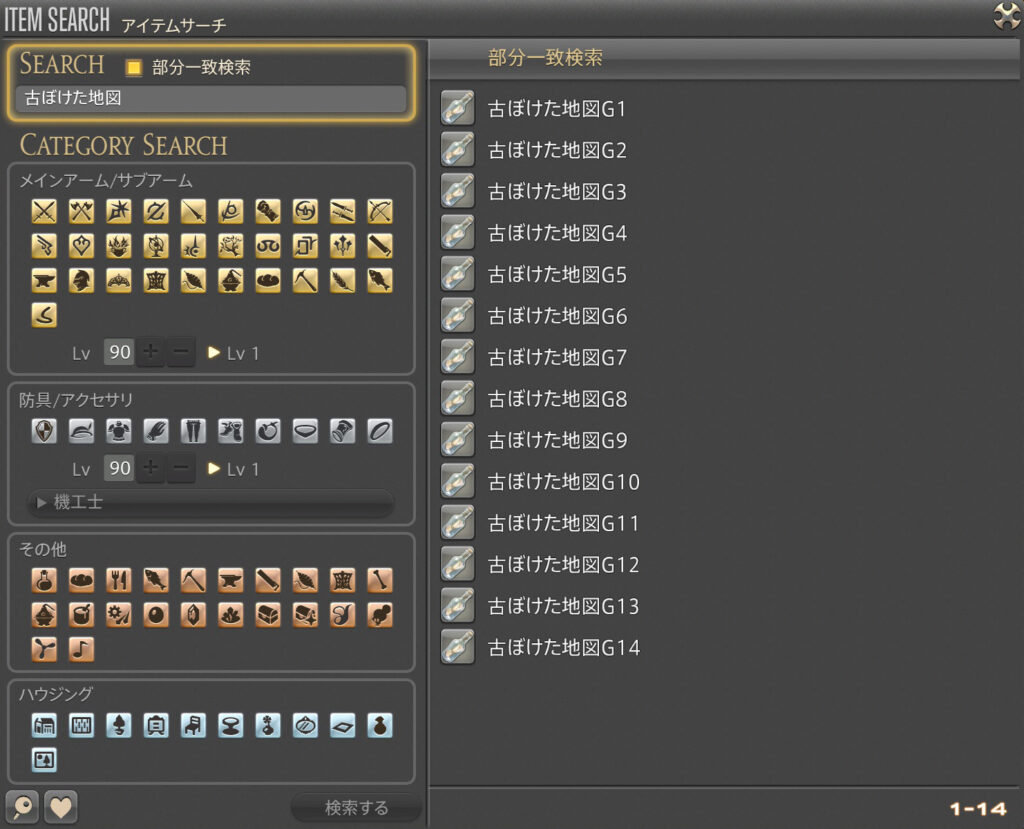The width and height of the screenshot is (1024, 829).
Task: Choose the lancer spear arm category icon
Action: [x=193, y=211]
